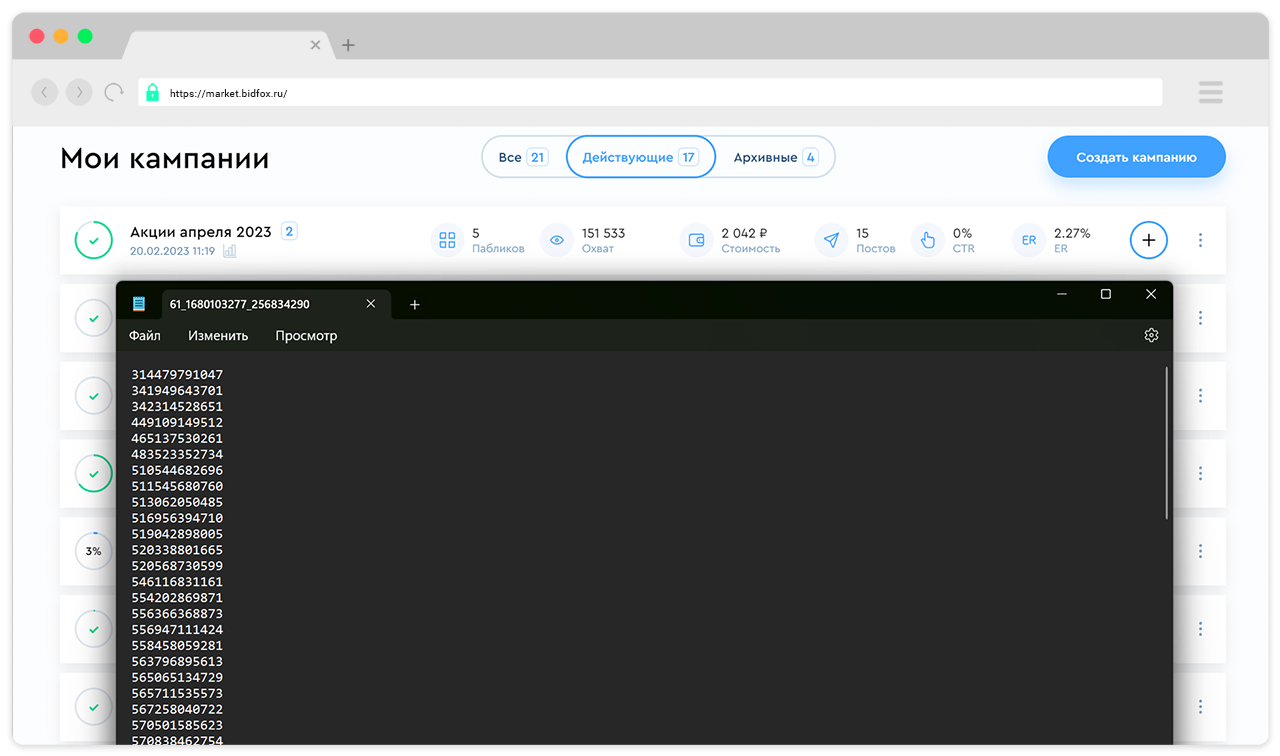The image size is (1280, 756).
Task: Open three-dot menu for Акции апреля 2023
Action: 1200,240
